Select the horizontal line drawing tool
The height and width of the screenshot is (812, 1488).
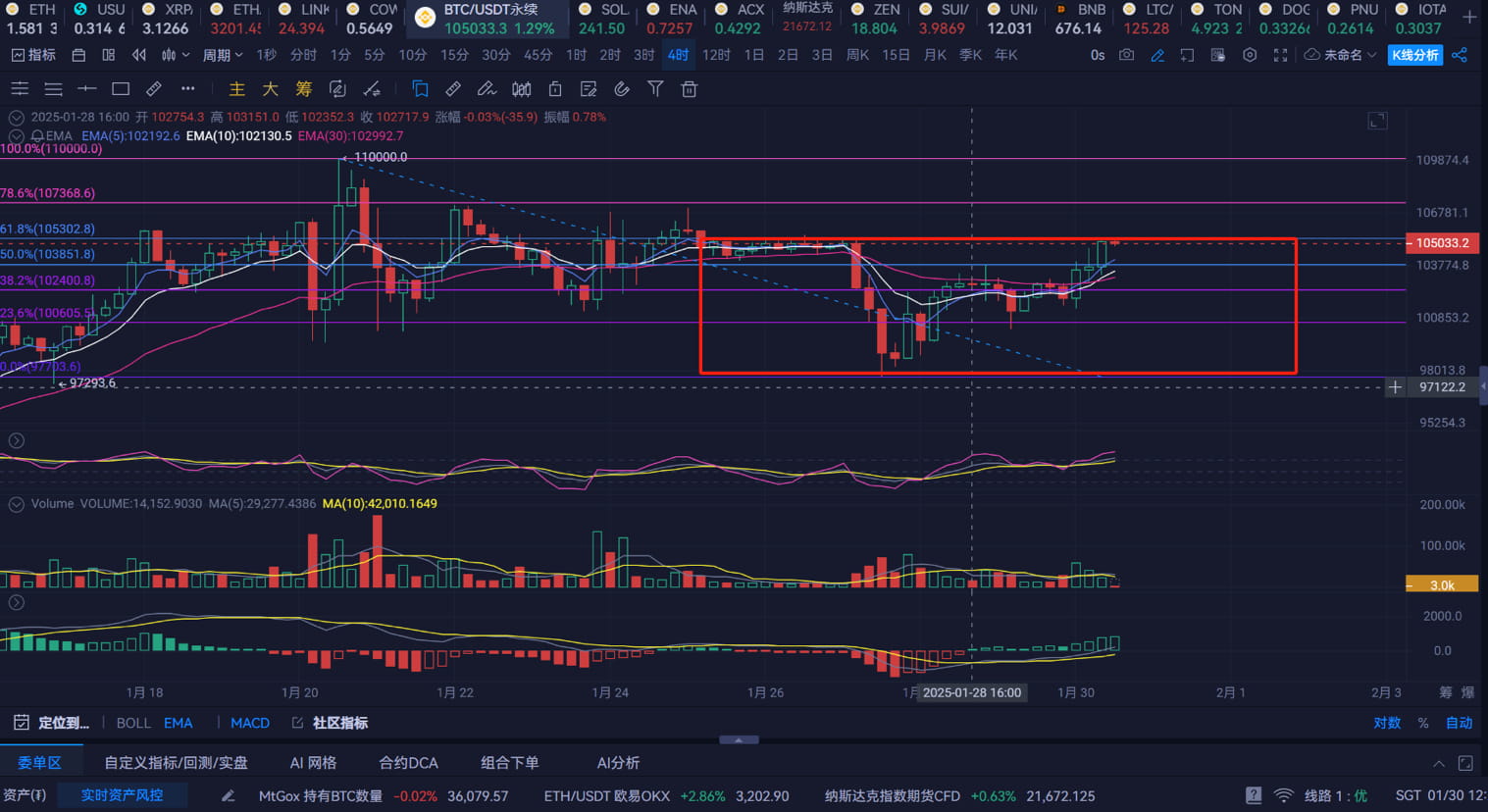point(86,89)
